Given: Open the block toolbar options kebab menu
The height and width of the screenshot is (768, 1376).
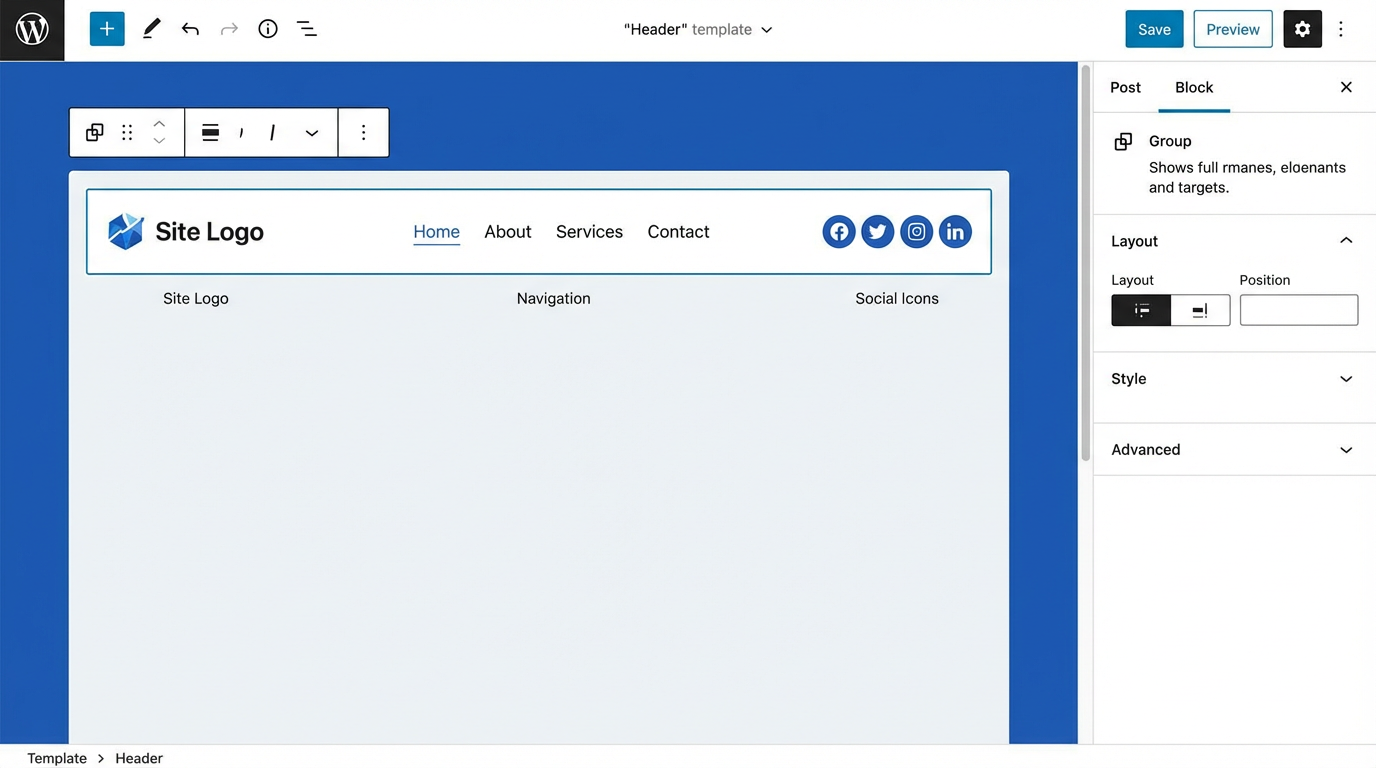Looking at the screenshot, I should [363, 132].
